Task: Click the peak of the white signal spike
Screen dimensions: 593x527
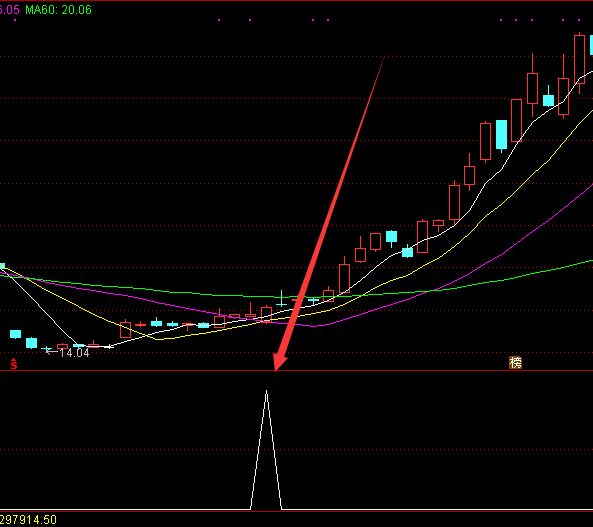Action: pos(267,391)
